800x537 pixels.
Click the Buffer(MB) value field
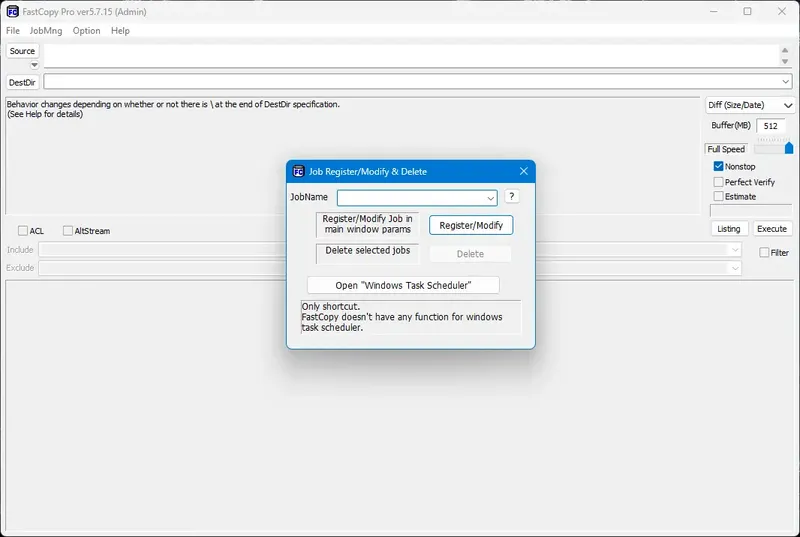[x=770, y=126]
